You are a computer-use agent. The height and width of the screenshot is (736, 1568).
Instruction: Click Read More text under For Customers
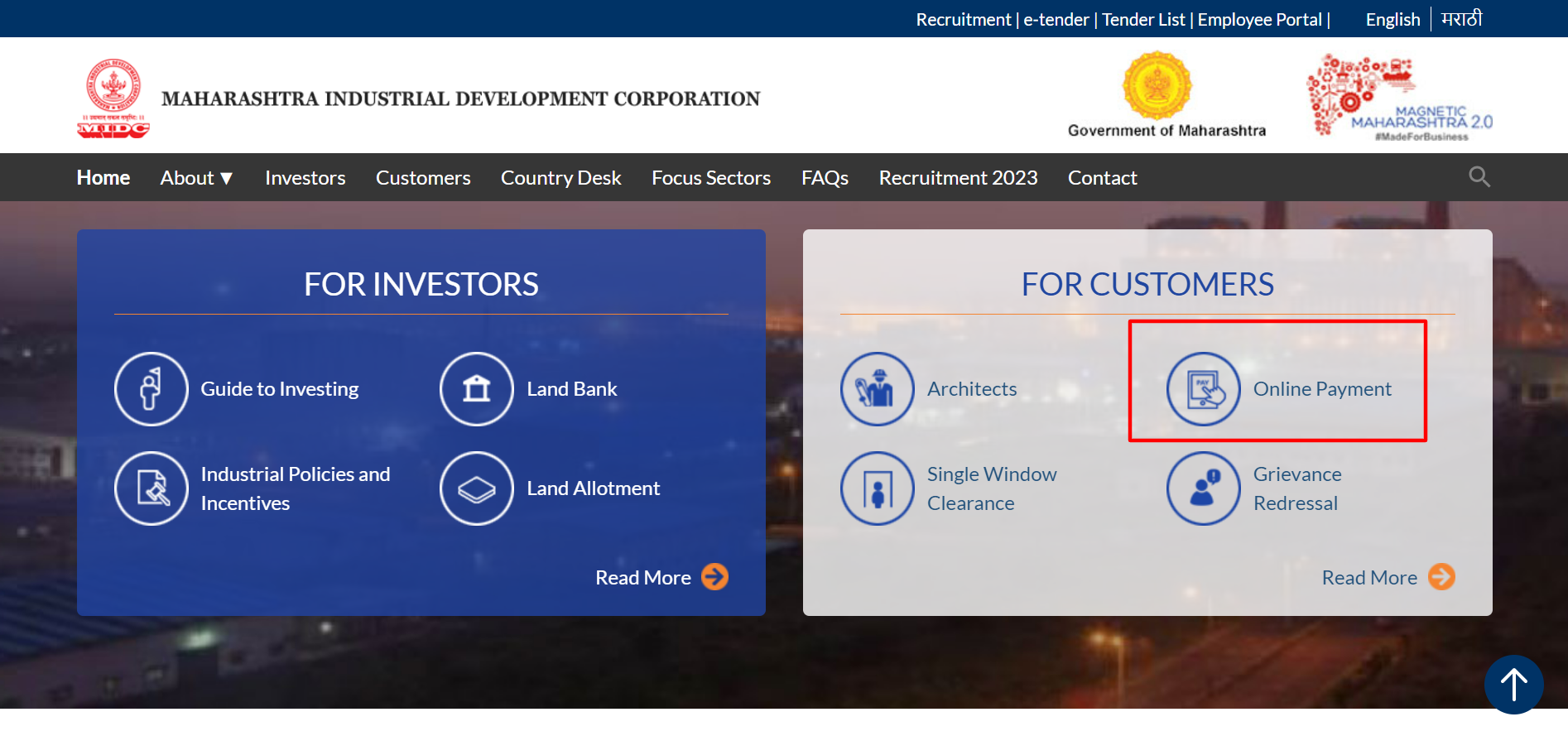[1369, 578]
